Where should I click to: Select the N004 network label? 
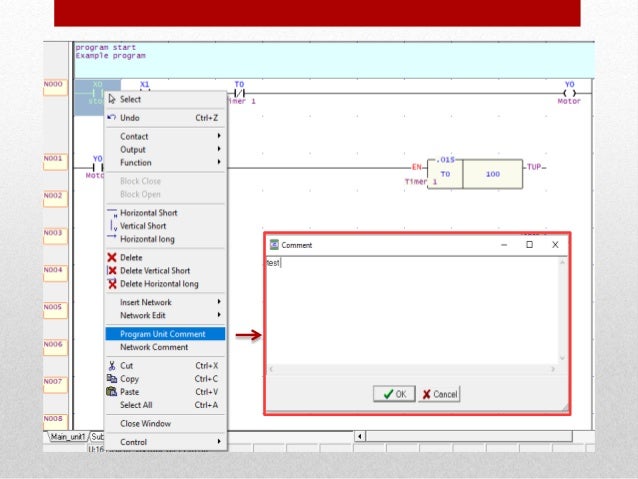(55, 273)
